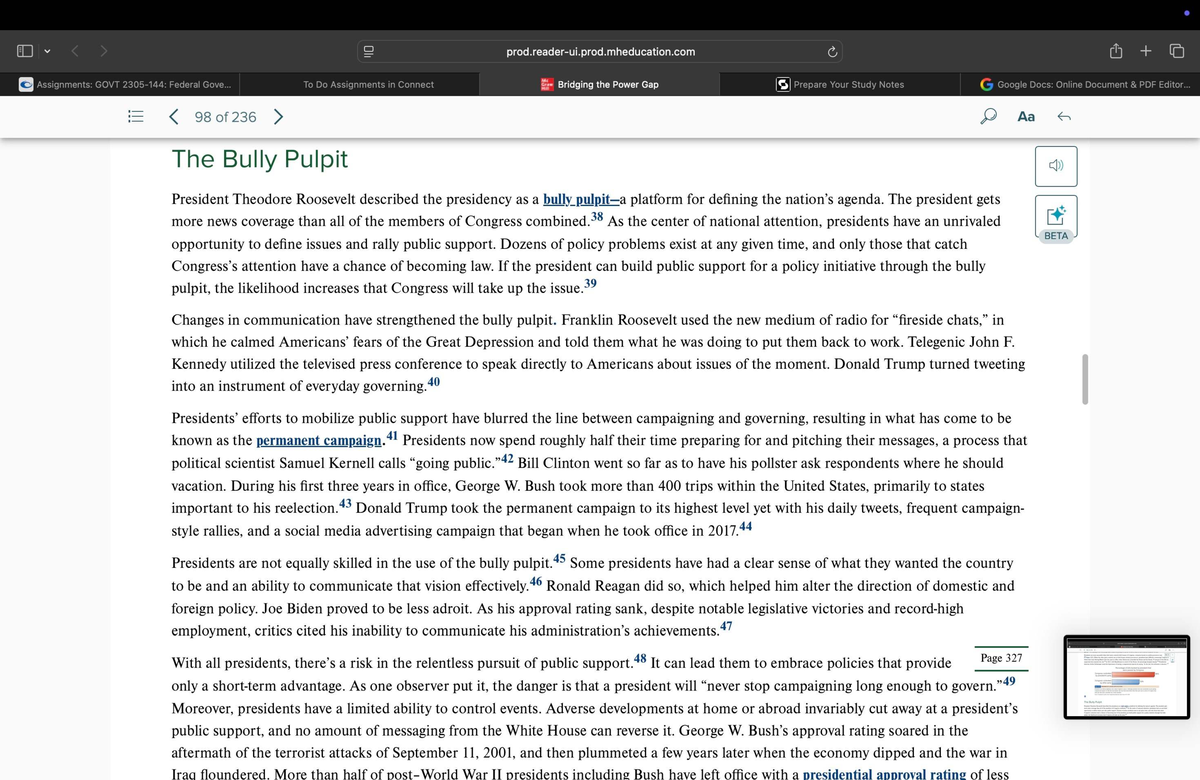Open the table of contents list
The image size is (1200, 780).
[x=137, y=117]
